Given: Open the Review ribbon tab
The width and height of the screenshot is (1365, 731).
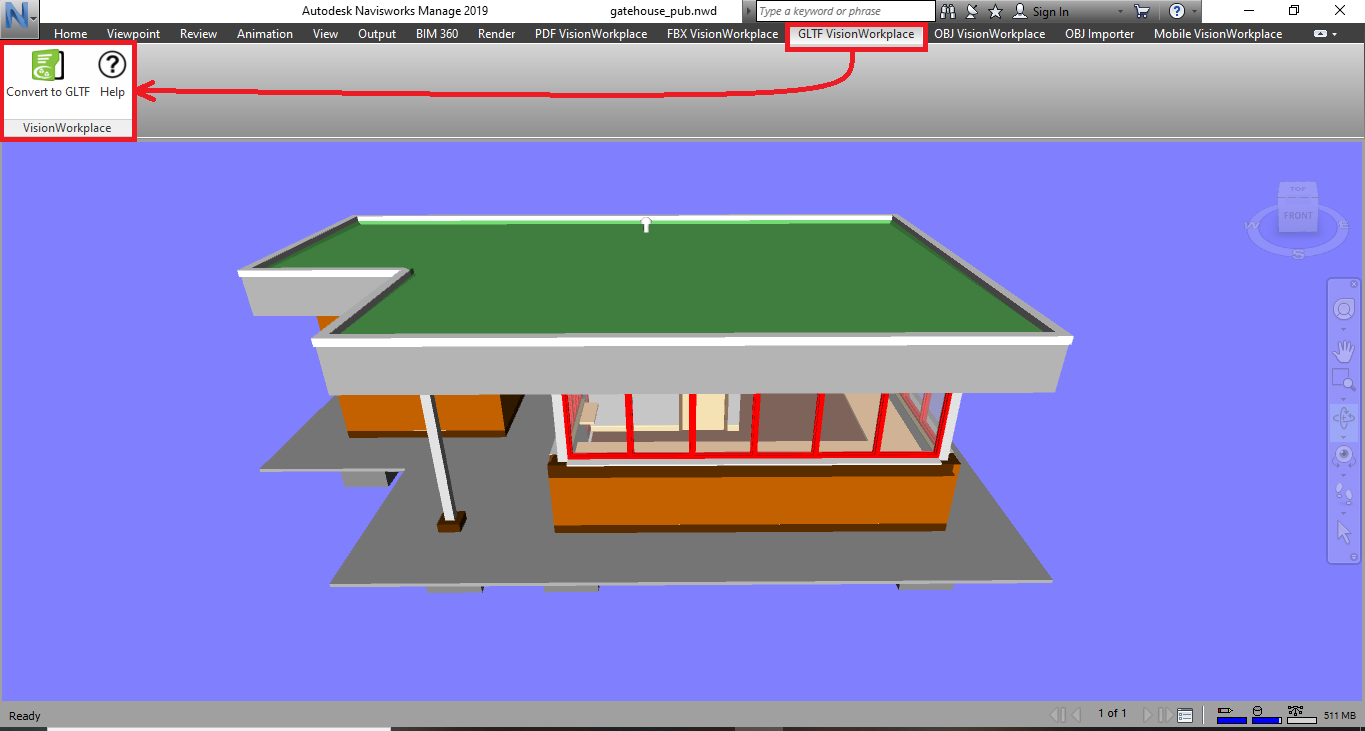Looking at the screenshot, I should (x=198, y=34).
